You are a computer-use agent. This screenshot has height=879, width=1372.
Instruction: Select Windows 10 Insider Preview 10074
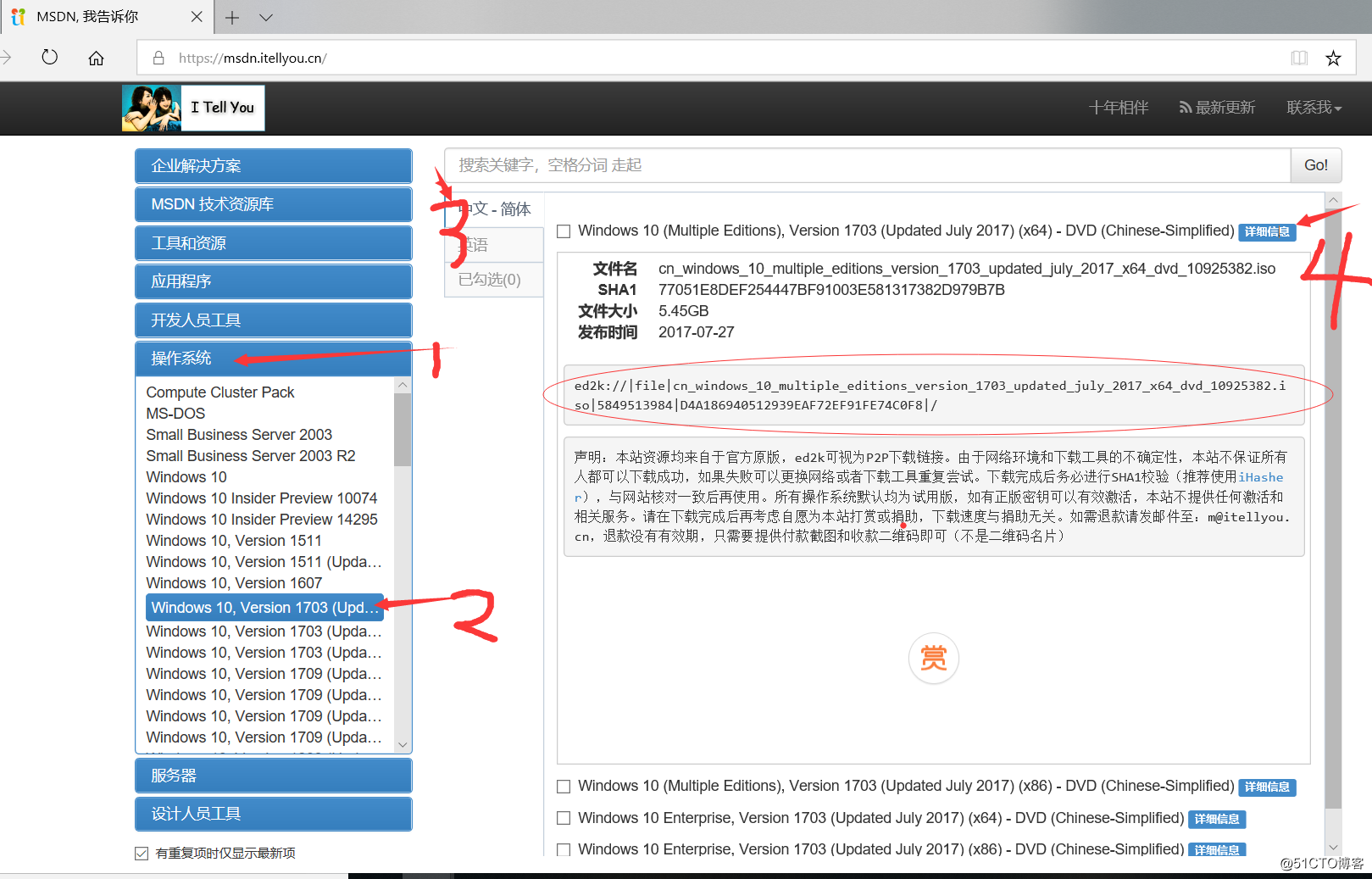262,498
